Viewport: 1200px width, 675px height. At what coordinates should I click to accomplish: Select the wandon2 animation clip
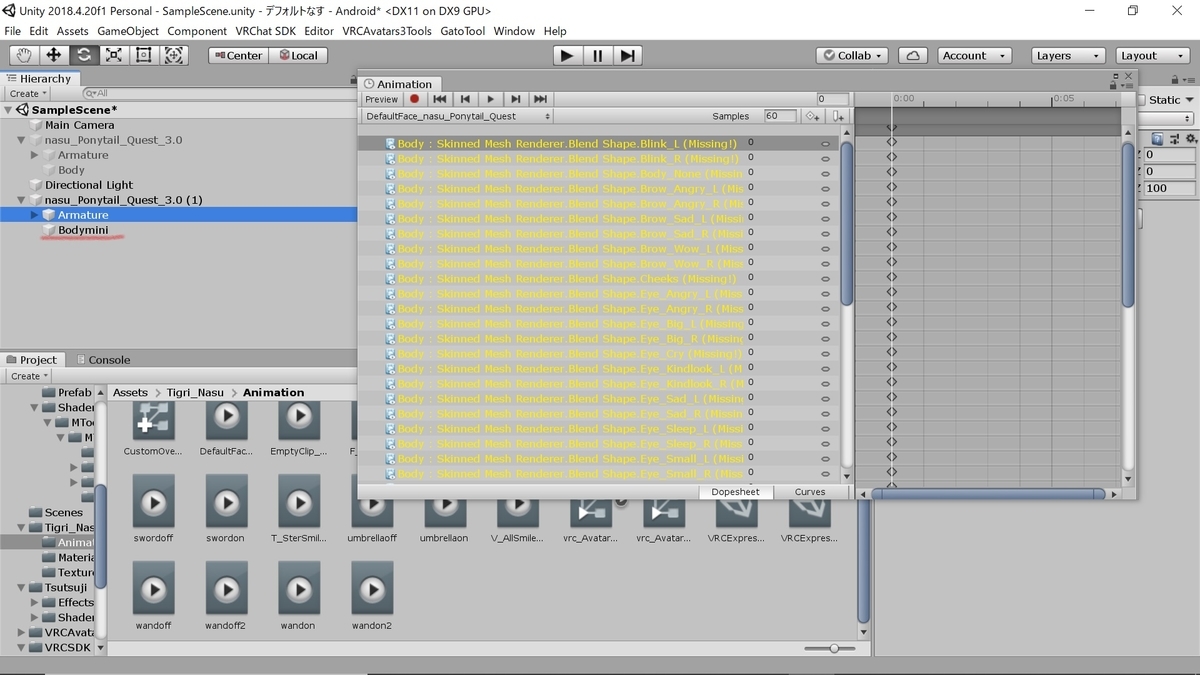coord(371,594)
